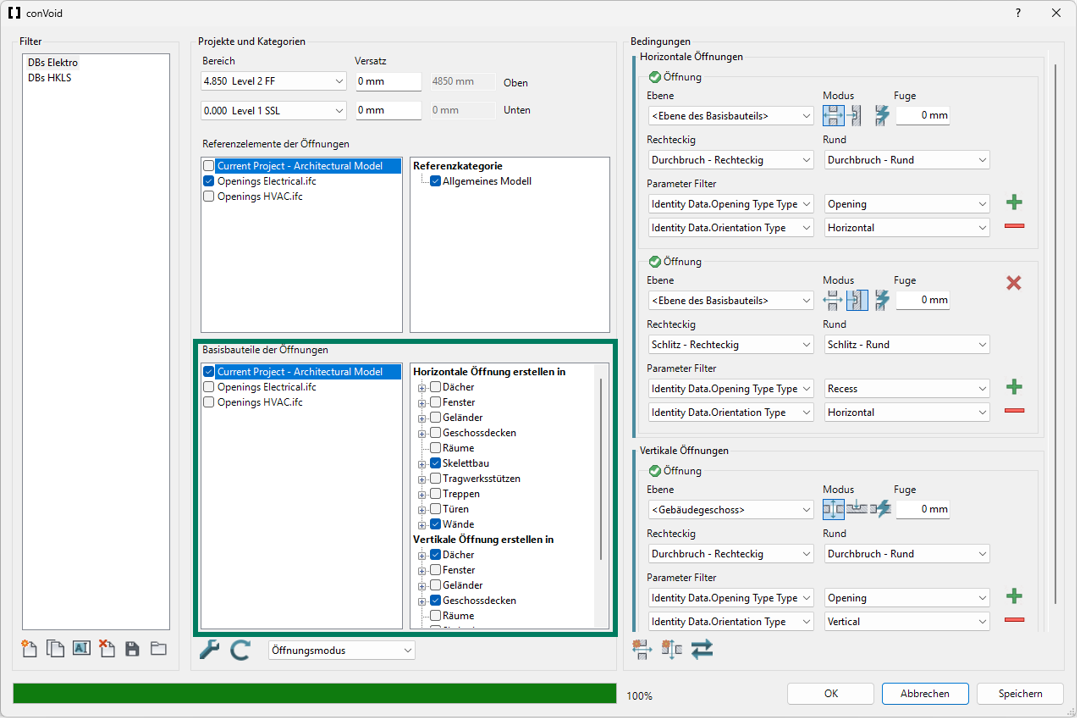
Task: Toggle the green check of the Schlitz Öffnung
Action: pyautogui.click(x=655, y=262)
